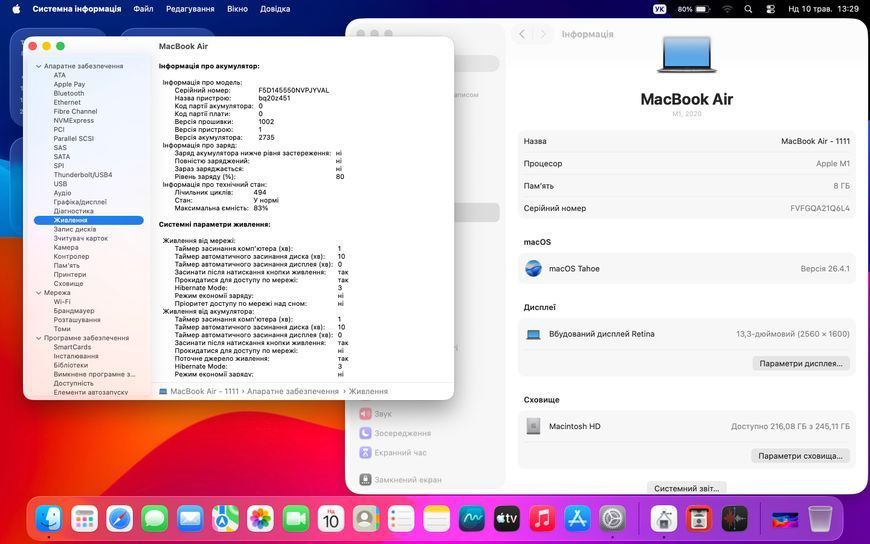Open Екранний час in Settings sidebar
Screen dimensions: 870x544
coord(393,452)
